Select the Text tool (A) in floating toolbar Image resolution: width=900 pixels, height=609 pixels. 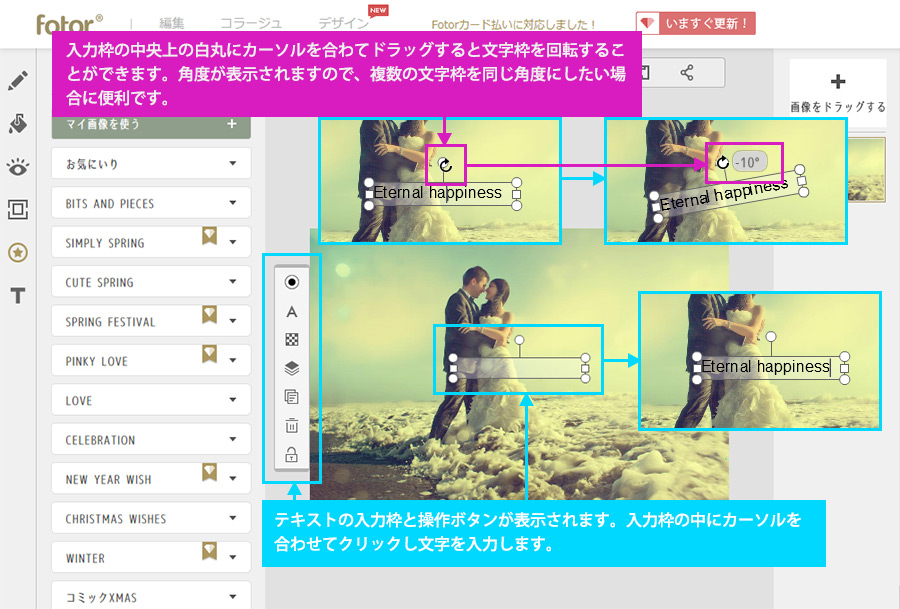click(x=292, y=312)
